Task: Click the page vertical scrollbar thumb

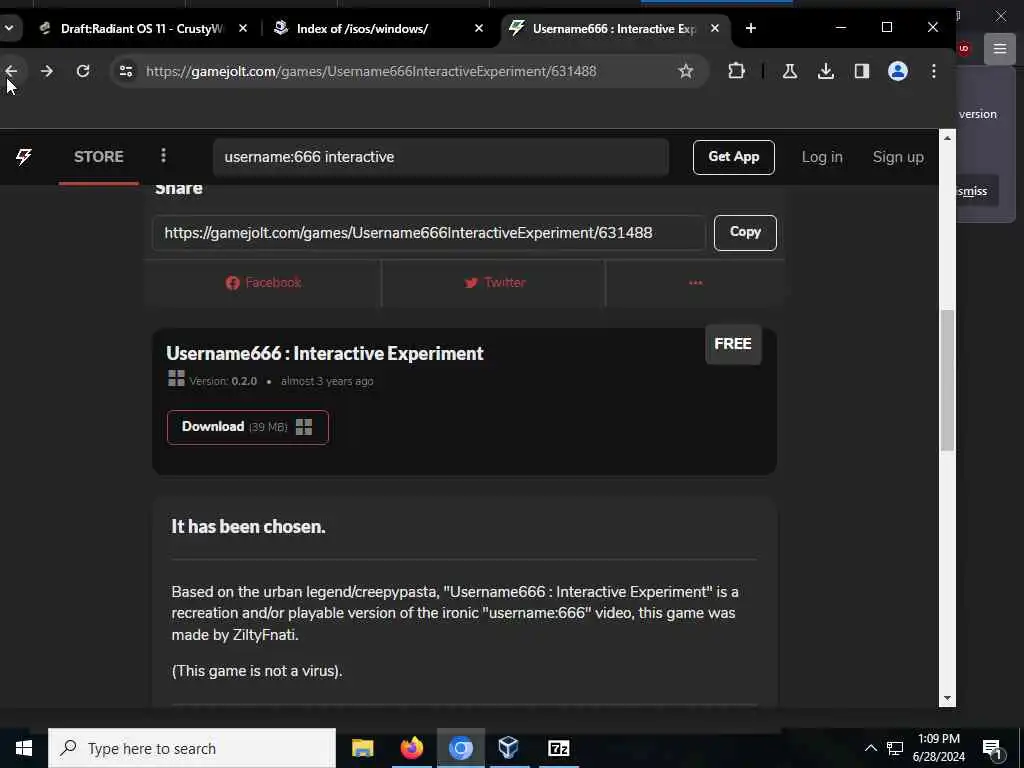Action: (947, 380)
